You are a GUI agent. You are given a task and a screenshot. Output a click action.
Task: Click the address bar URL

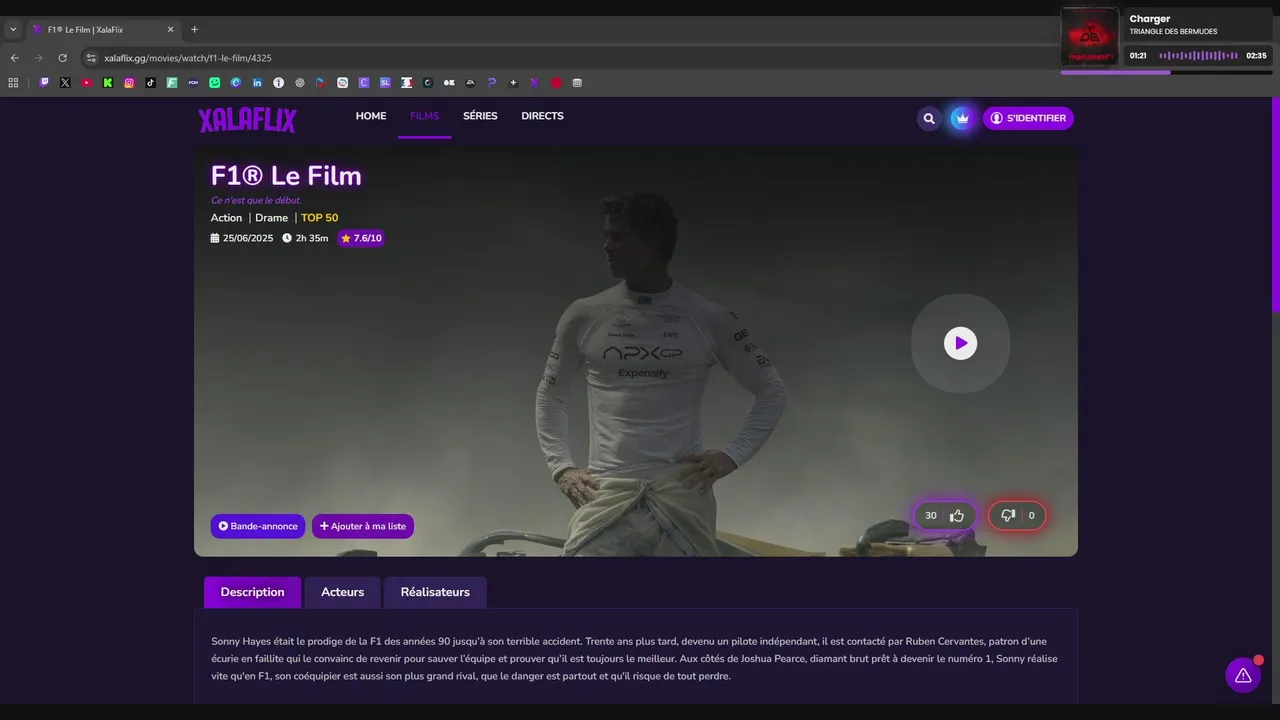coord(188,58)
